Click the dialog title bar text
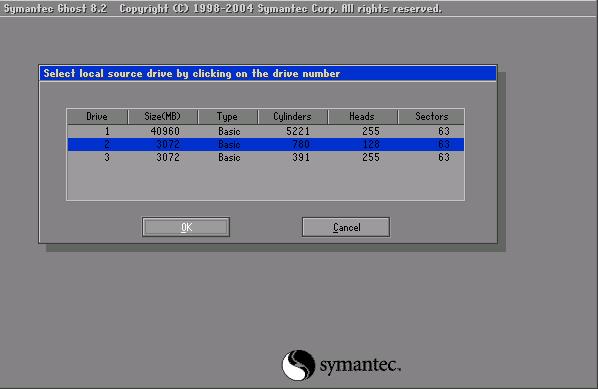This screenshot has height=389, width=598. [191, 73]
